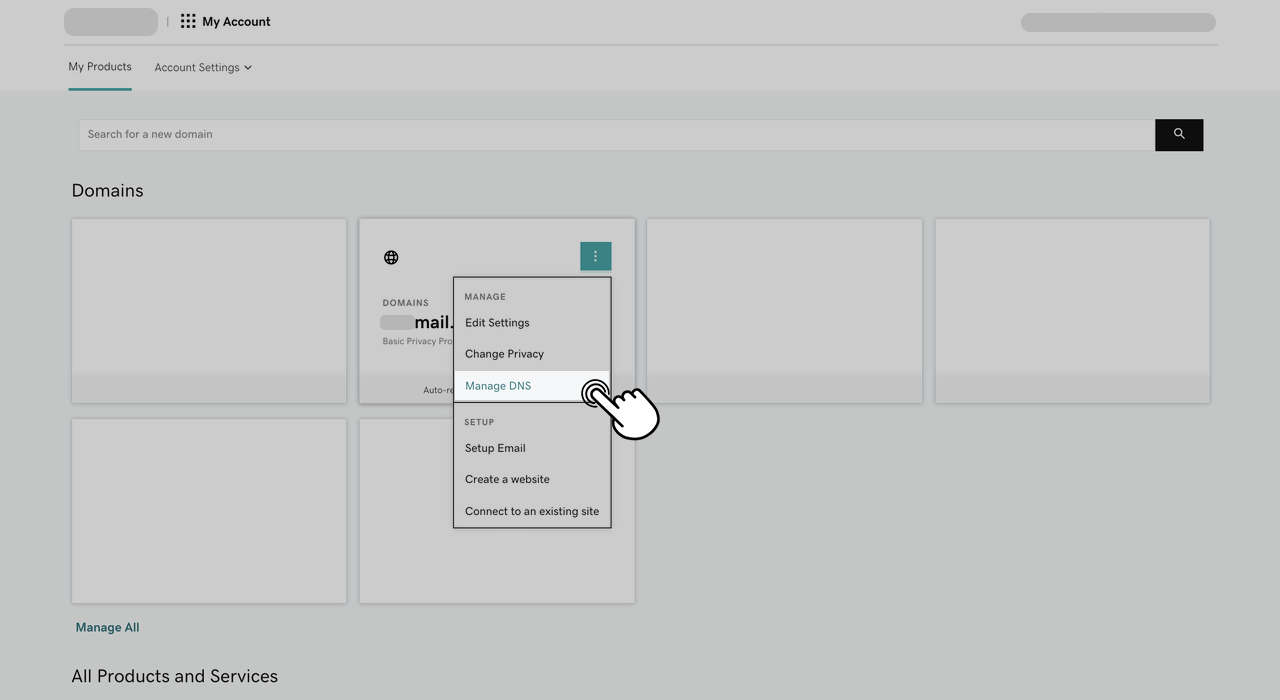Viewport: 1280px width, 700px height.
Task: Select Change Privacy option
Action: pyautogui.click(x=504, y=353)
